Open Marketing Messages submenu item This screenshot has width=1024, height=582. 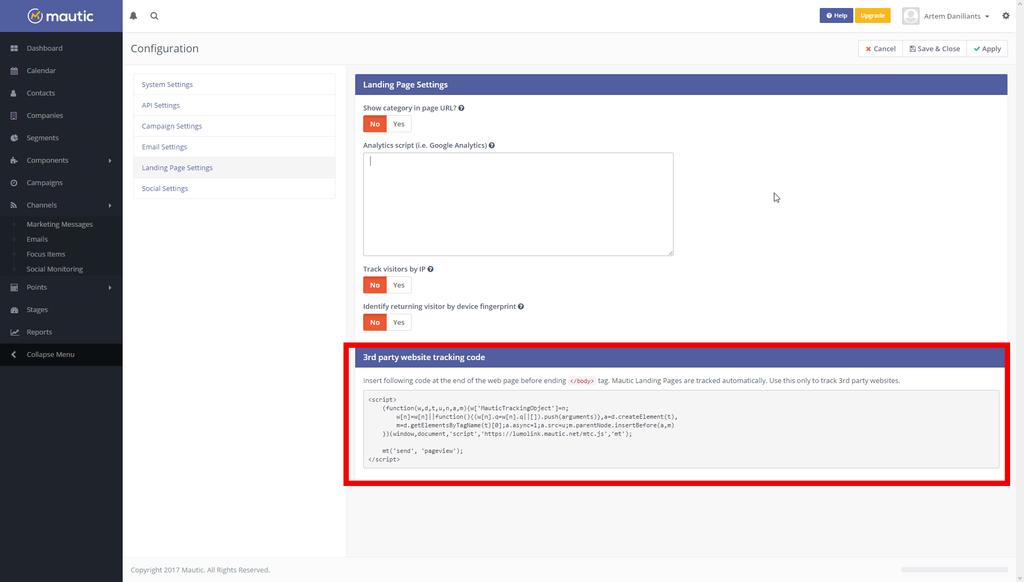tap(59, 225)
